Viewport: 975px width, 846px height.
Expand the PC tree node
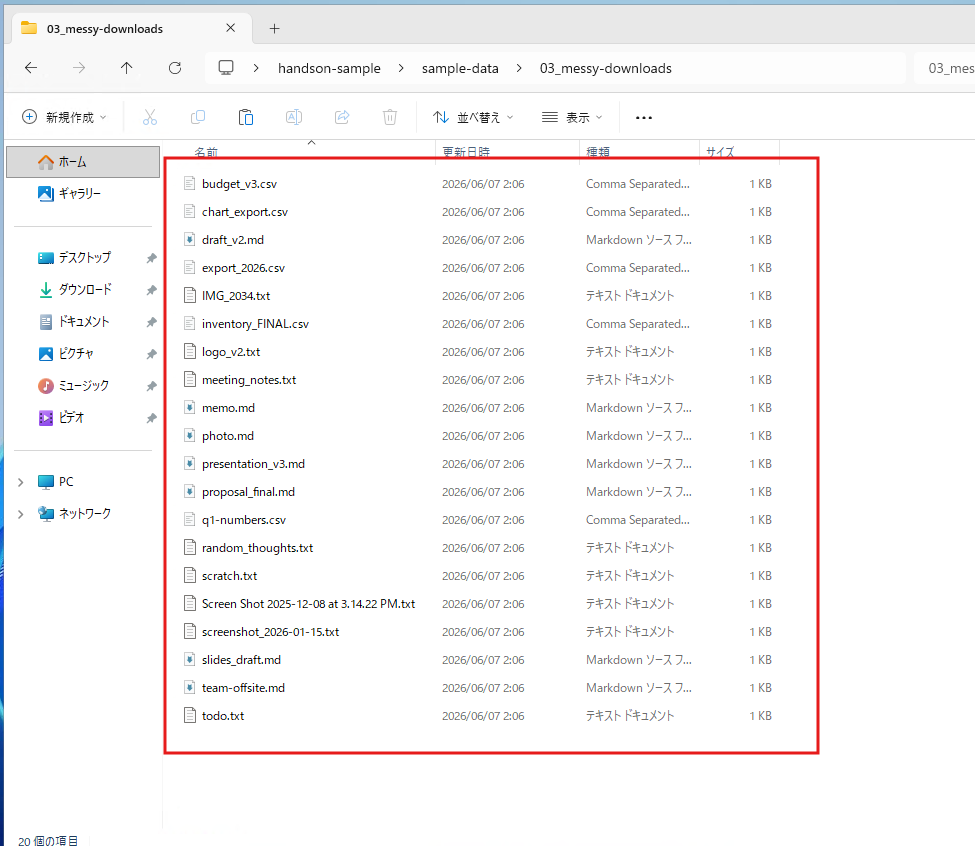pyautogui.click(x=21, y=482)
